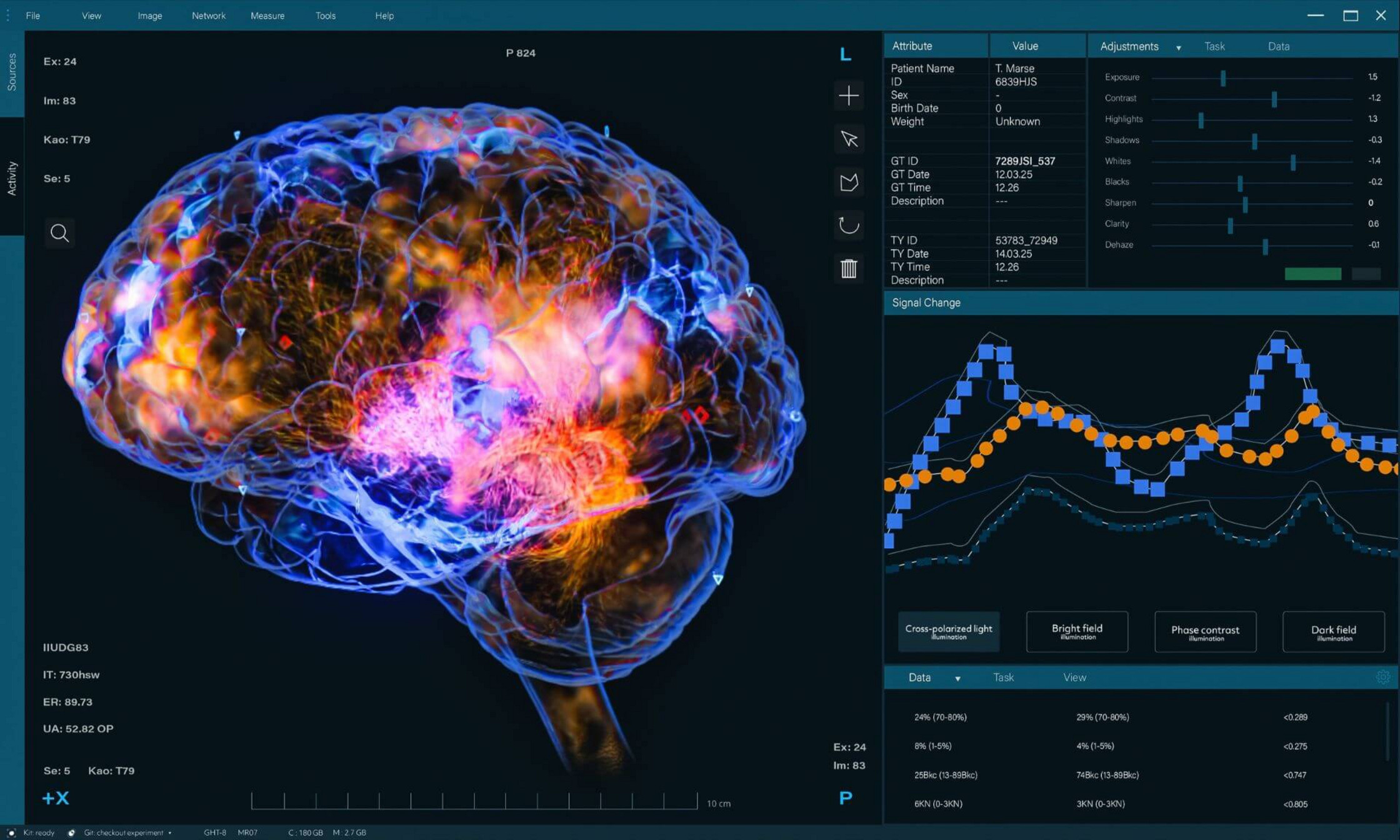The width and height of the screenshot is (1400, 840).
Task: Expand the Adjustments dropdown arrow
Action: point(1179,48)
